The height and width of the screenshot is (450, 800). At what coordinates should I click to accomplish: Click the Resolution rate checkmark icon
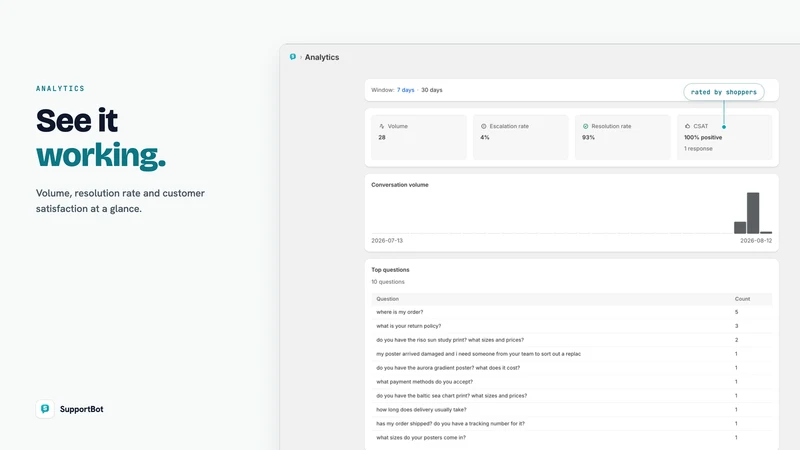click(x=585, y=126)
